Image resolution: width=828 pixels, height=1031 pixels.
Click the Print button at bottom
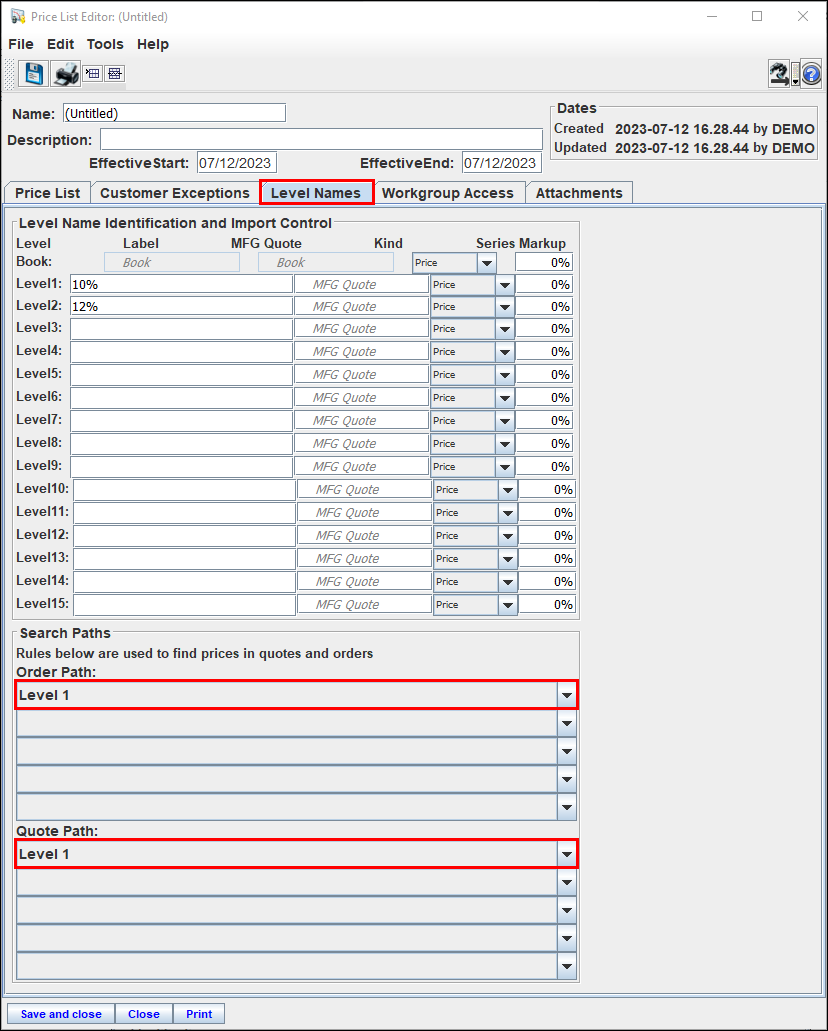pos(199,1014)
